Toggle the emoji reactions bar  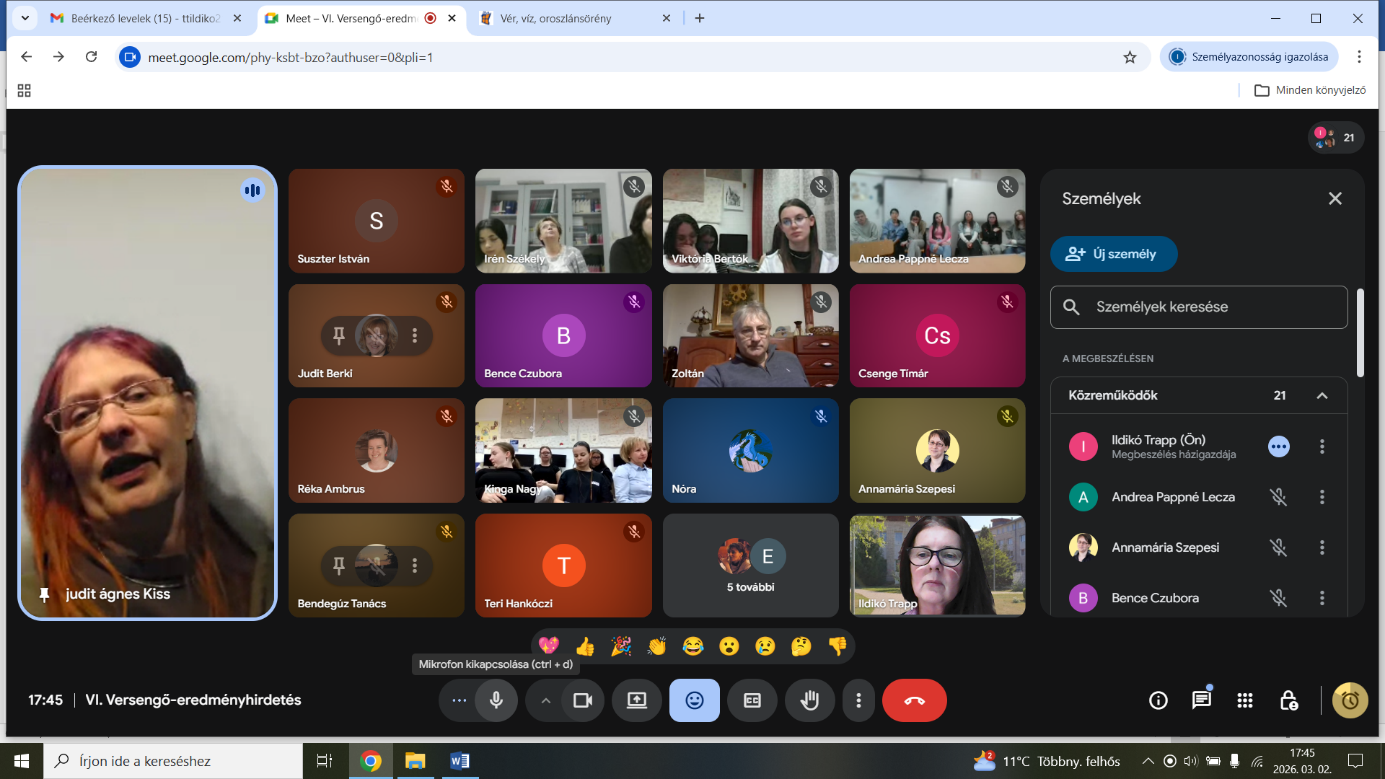coord(694,701)
